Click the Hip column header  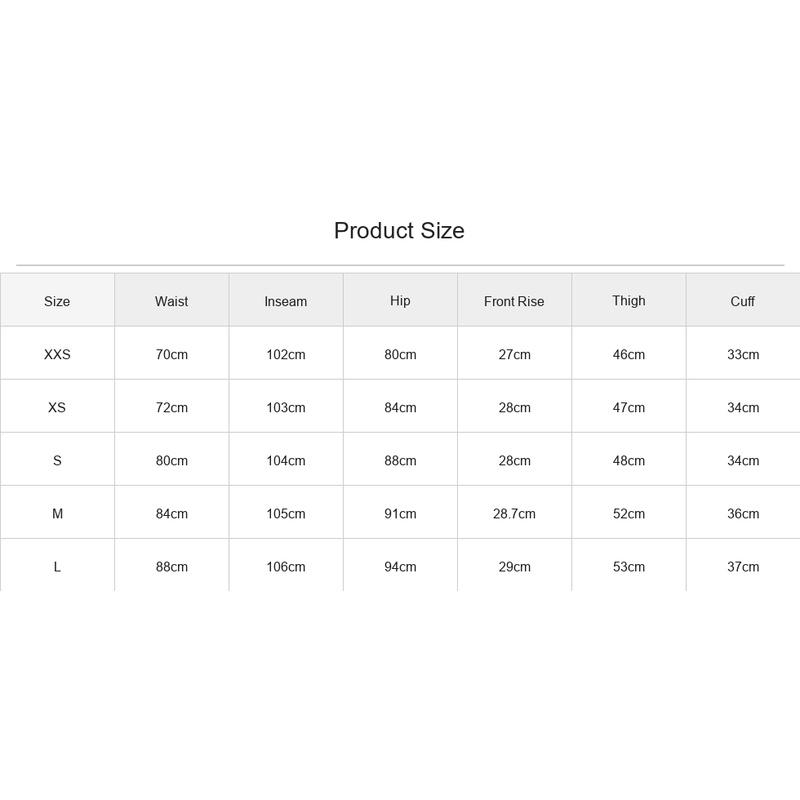pos(400,301)
